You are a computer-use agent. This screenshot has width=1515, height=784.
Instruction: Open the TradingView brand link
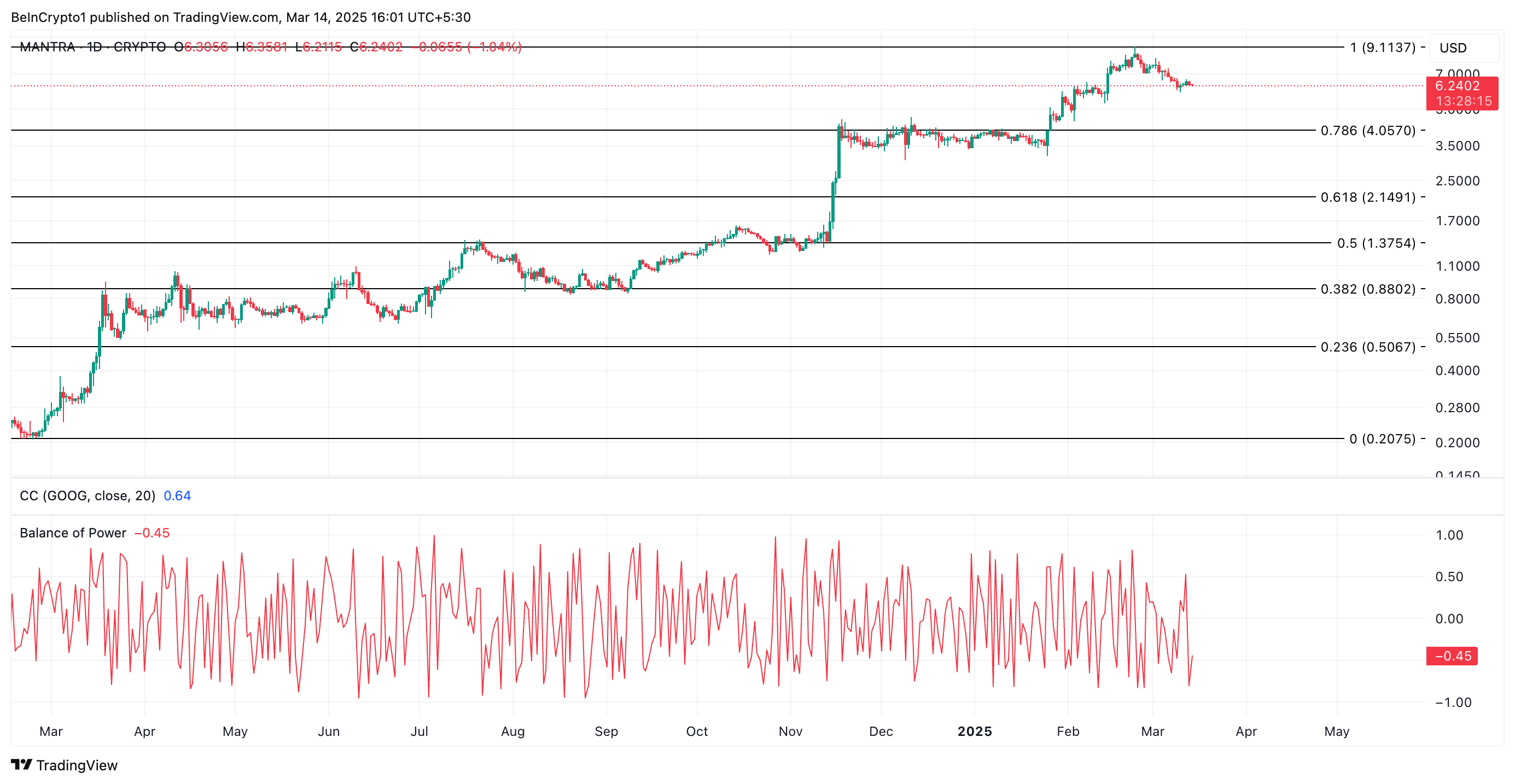pyautogui.click(x=64, y=765)
